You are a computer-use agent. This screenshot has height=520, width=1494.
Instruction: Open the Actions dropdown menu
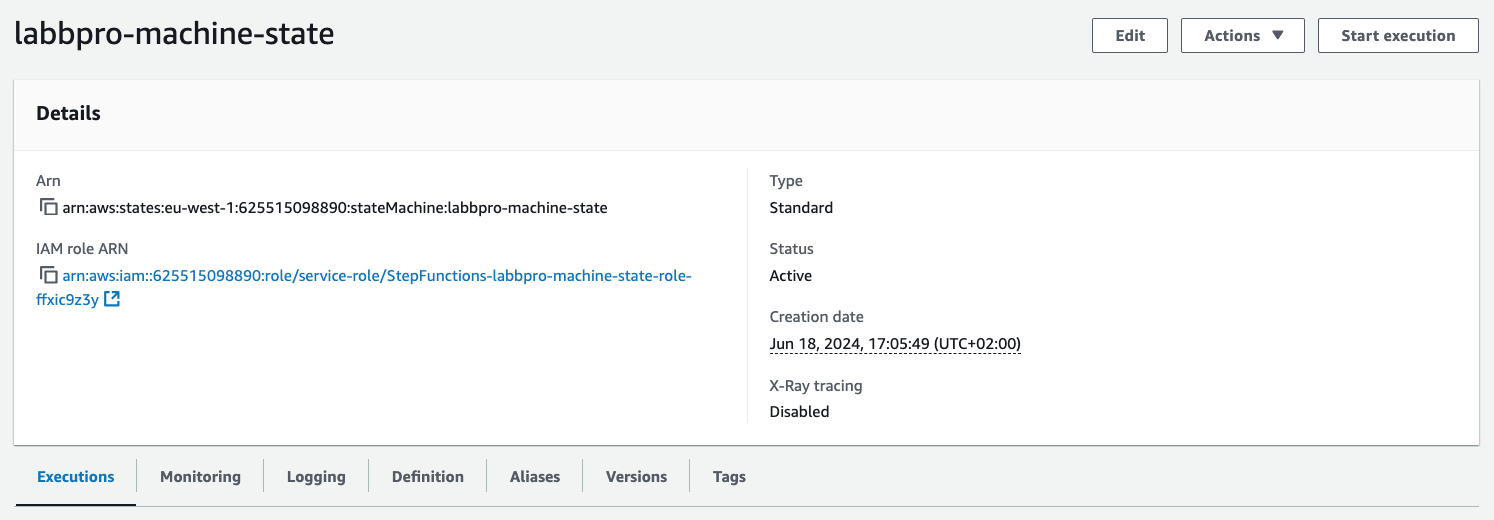point(1242,35)
